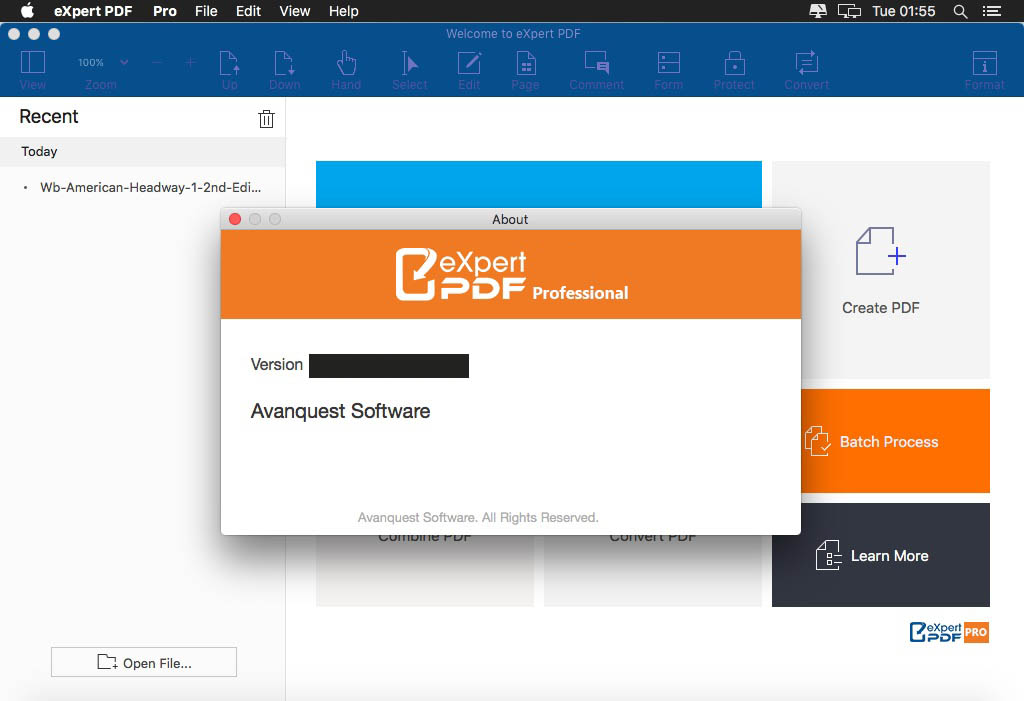Open the Edit menu in menu bar
The image size is (1024, 701).
pyautogui.click(x=248, y=11)
